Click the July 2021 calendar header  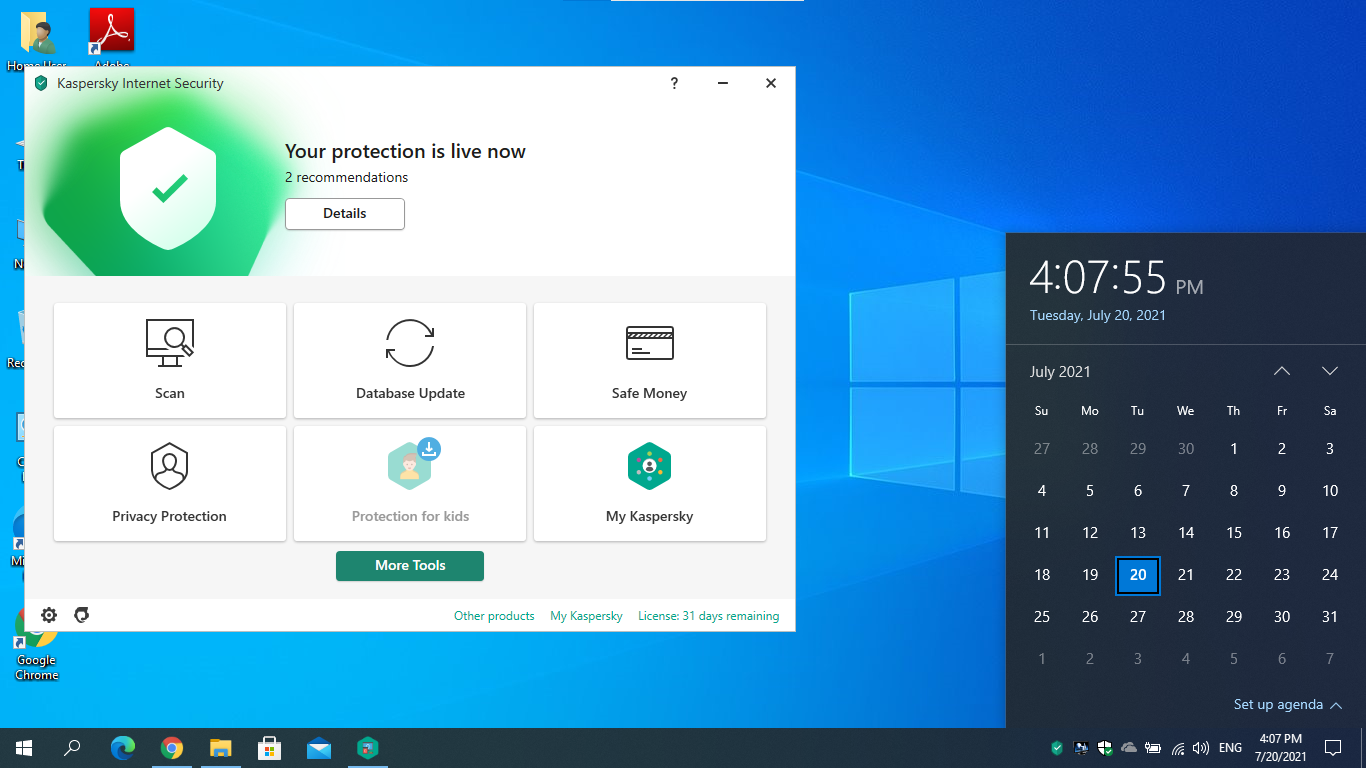pyautogui.click(x=1060, y=372)
